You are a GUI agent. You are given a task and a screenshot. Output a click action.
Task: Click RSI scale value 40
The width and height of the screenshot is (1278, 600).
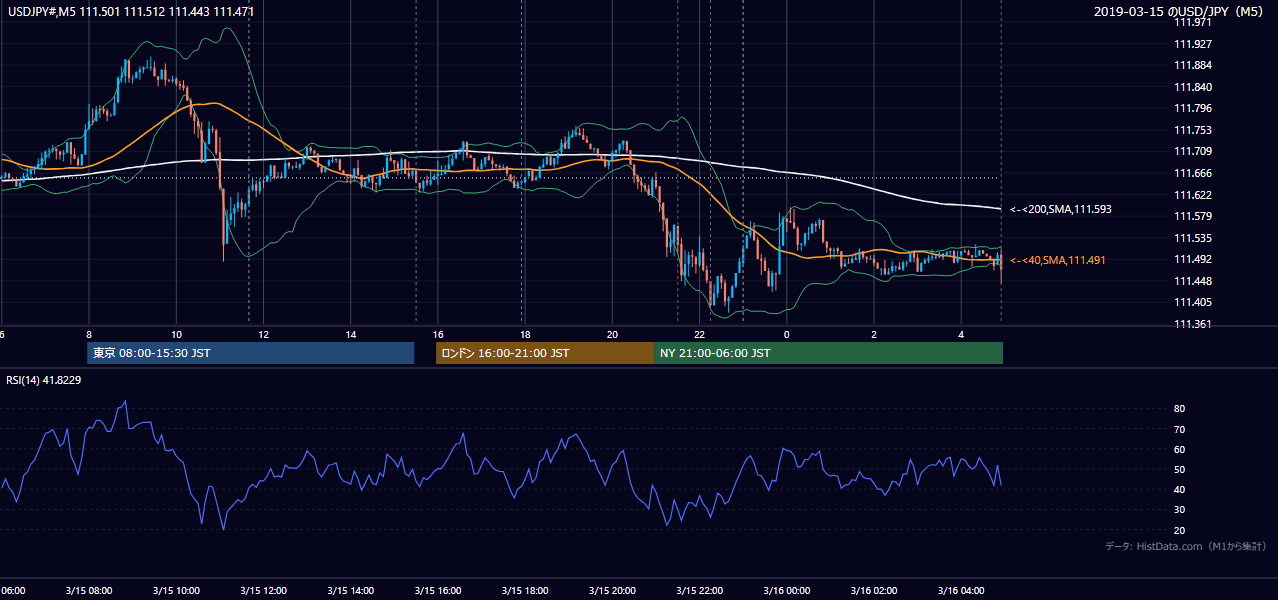point(1180,489)
